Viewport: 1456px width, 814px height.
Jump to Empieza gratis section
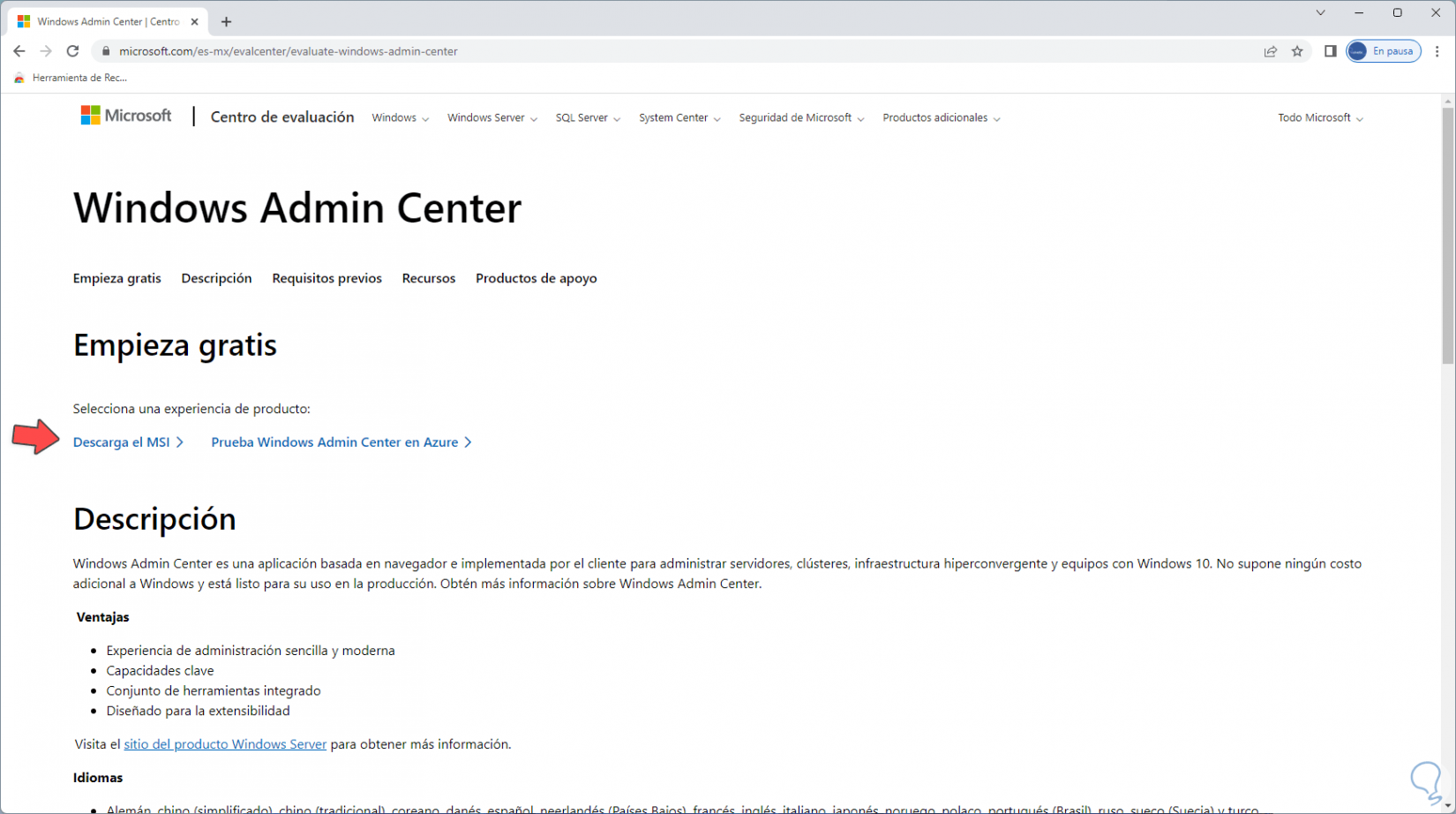[x=117, y=278]
